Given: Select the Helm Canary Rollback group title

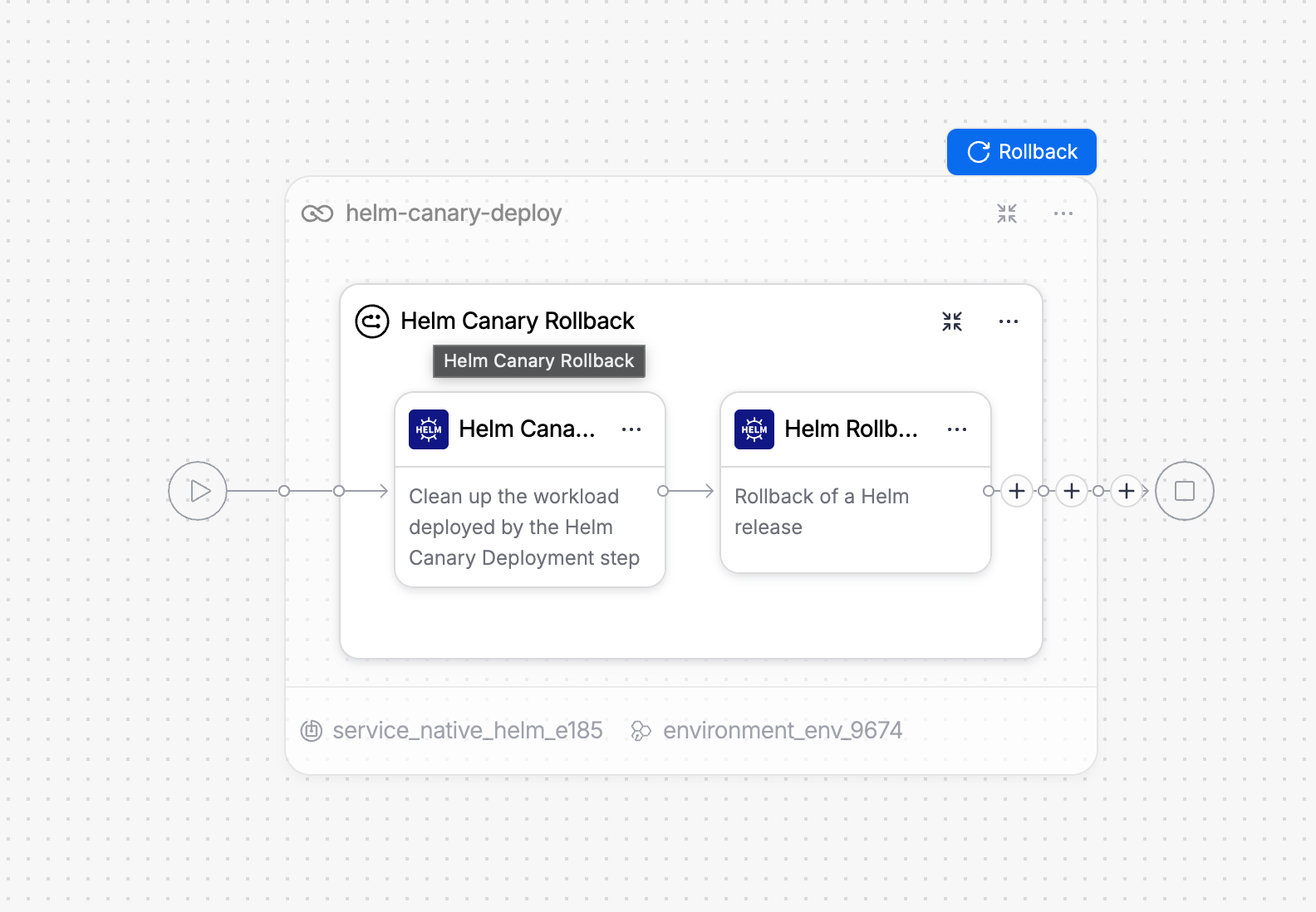Looking at the screenshot, I should click(x=518, y=321).
